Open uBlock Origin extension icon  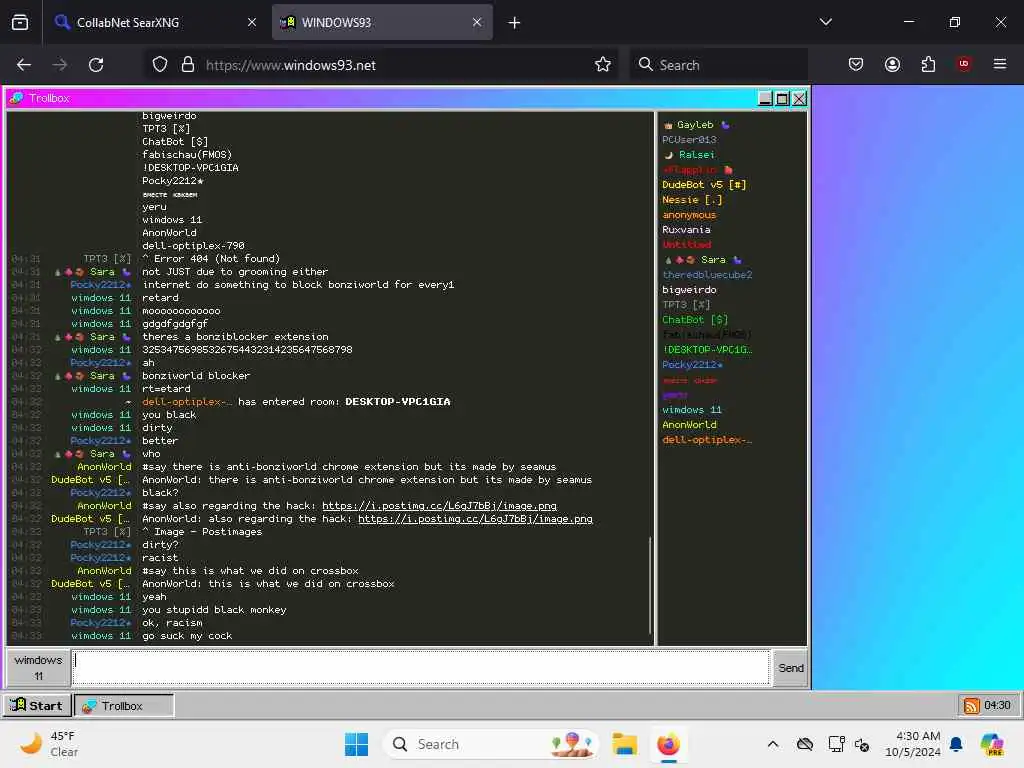(x=964, y=64)
